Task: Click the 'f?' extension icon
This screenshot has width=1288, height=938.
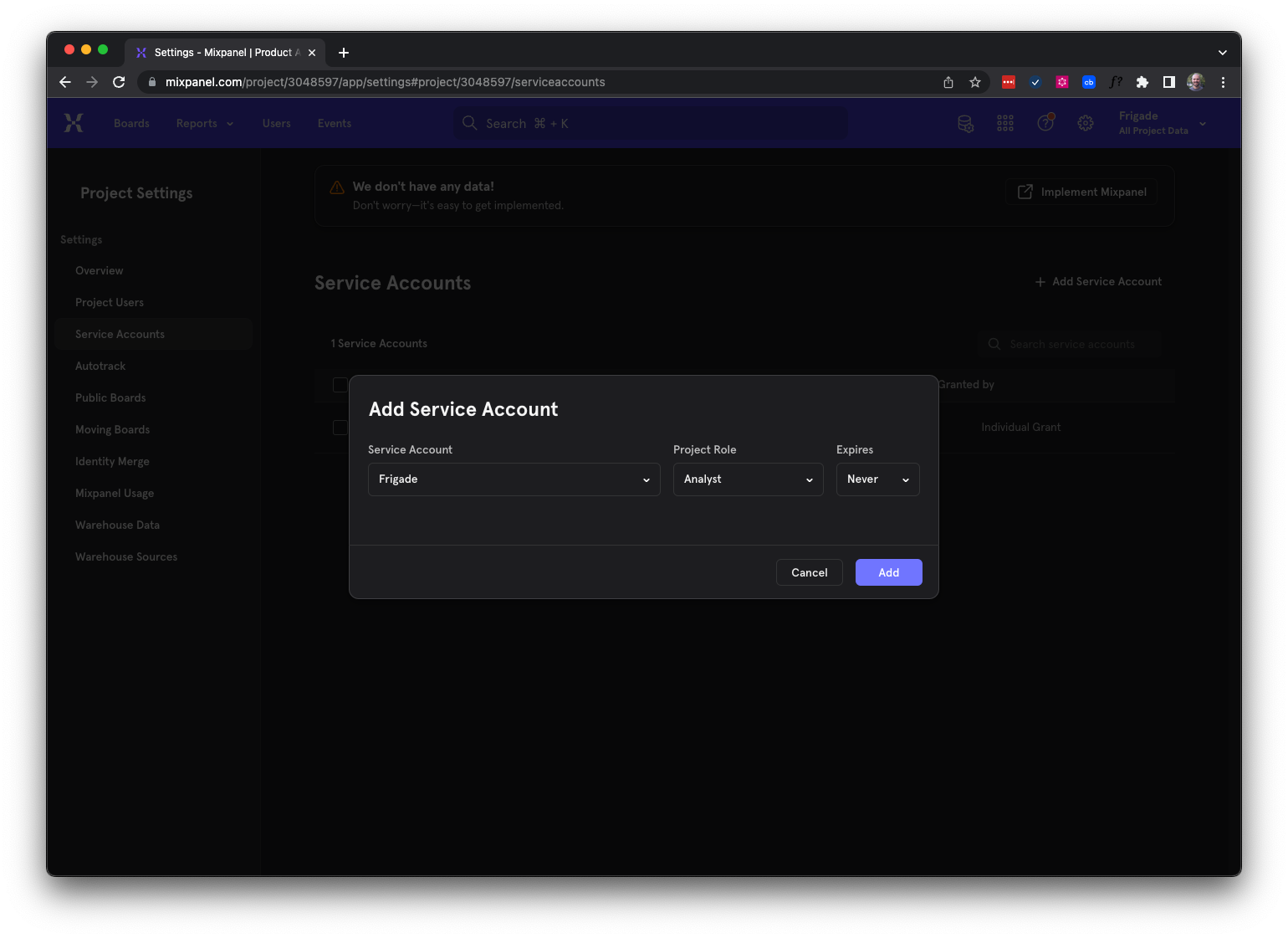Action: pos(1116,82)
